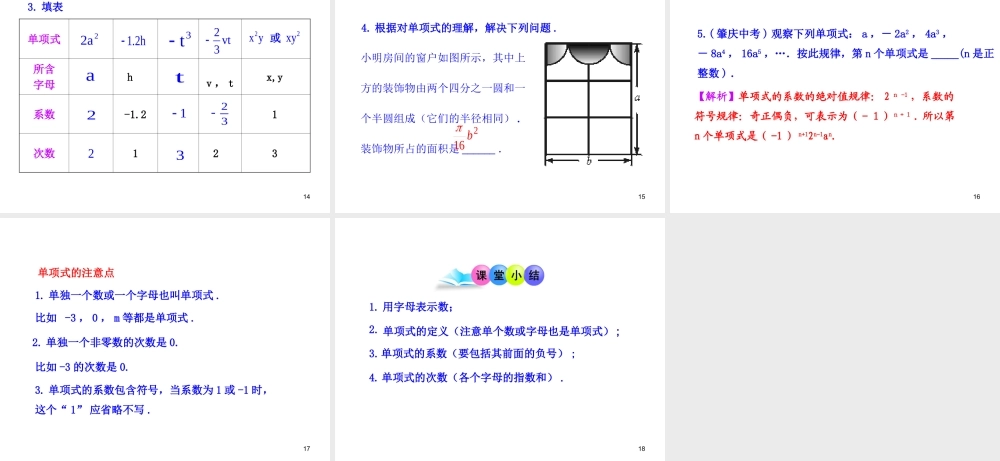Click the 所含字母 row label
This screenshot has height=461, width=1000.
pyautogui.click(x=44, y=77)
